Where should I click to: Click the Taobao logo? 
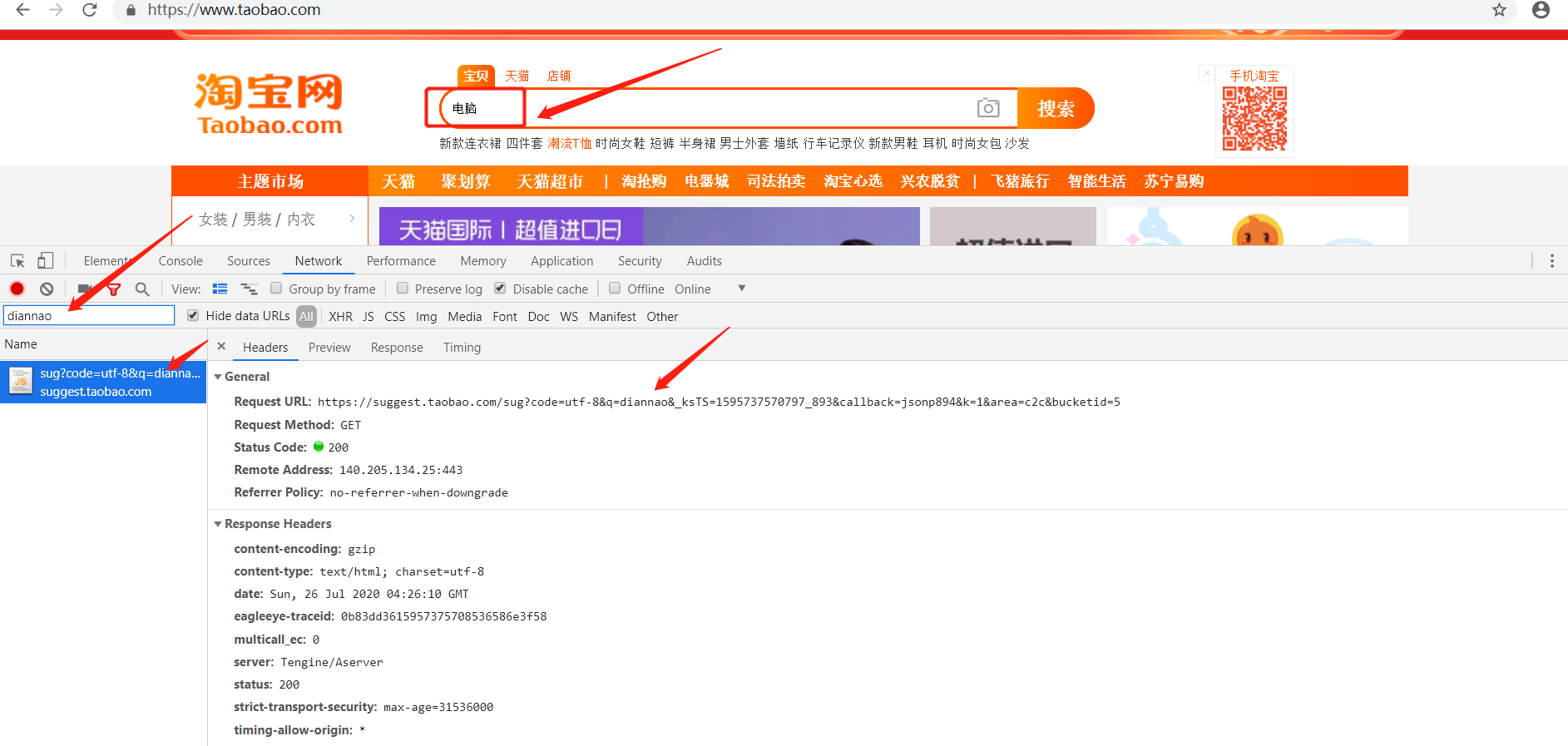tap(270, 104)
